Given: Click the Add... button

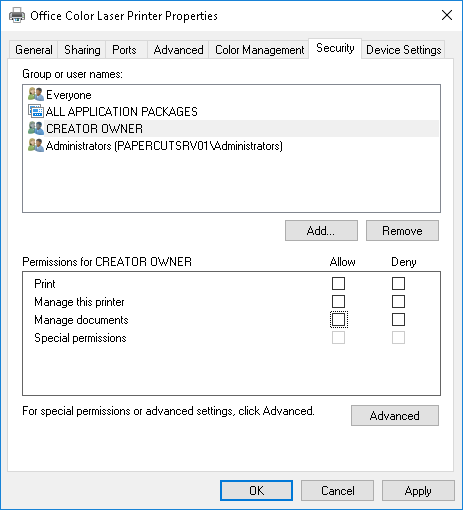Looking at the screenshot, I should point(321,230).
